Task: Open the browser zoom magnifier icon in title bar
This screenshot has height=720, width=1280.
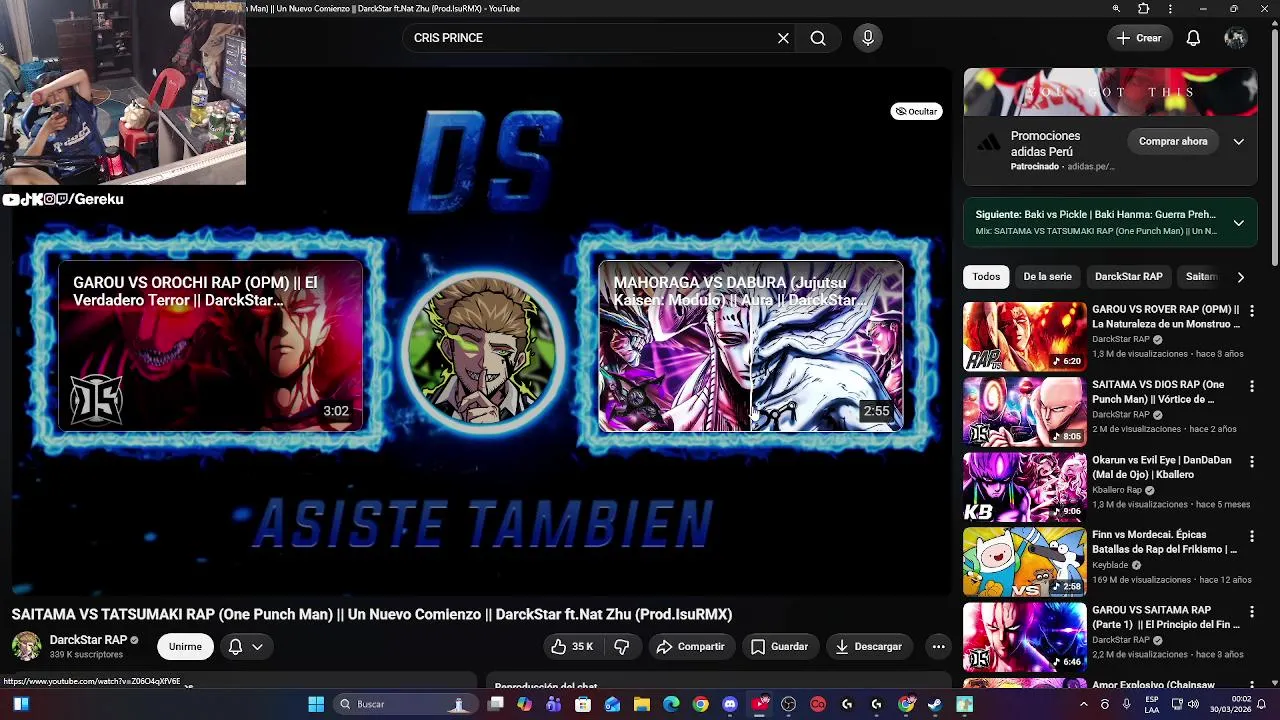Action: (x=1116, y=9)
